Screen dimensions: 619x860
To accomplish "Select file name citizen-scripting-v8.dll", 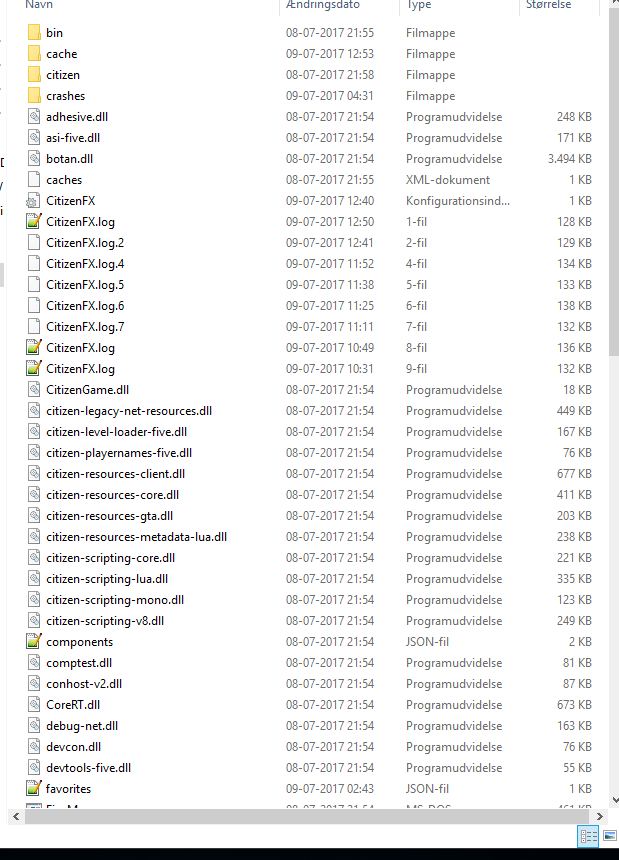I will (x=105, y=621).
